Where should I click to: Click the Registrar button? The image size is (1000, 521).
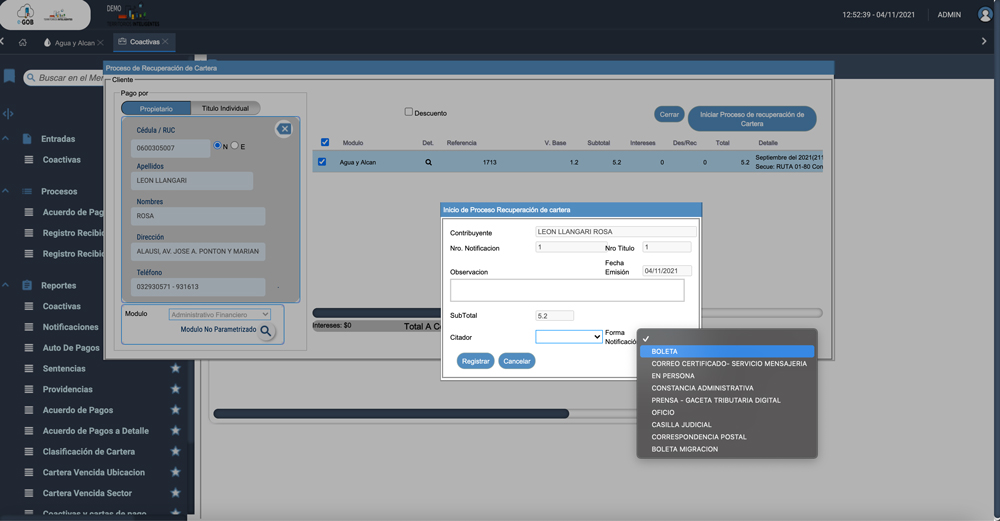475,361
